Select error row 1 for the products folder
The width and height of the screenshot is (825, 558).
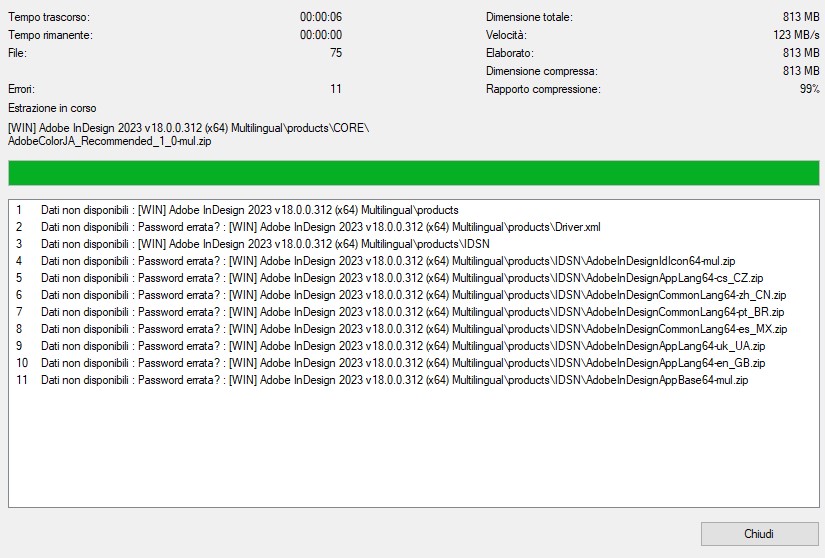tap(414, 210)
